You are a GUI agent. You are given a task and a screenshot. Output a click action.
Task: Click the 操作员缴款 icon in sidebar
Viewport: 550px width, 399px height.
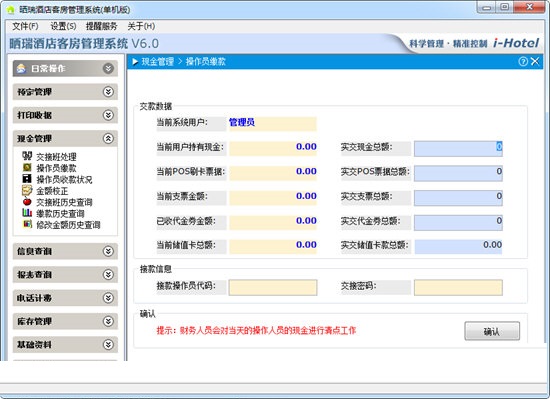(27, 168)
